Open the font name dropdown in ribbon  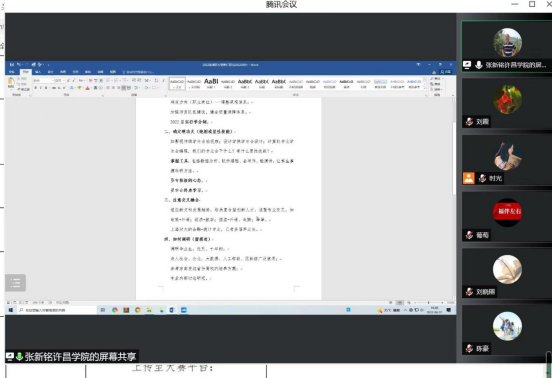coord(43,81)
